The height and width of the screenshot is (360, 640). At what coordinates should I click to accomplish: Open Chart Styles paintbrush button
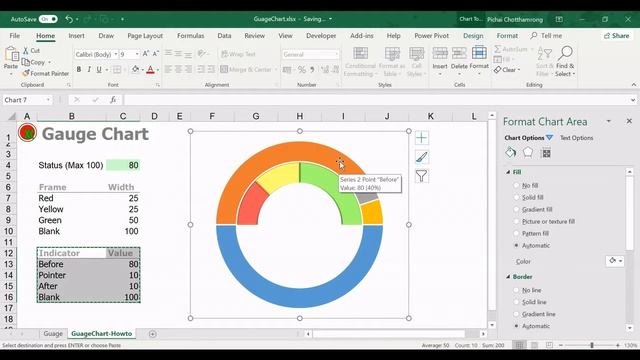422,157
